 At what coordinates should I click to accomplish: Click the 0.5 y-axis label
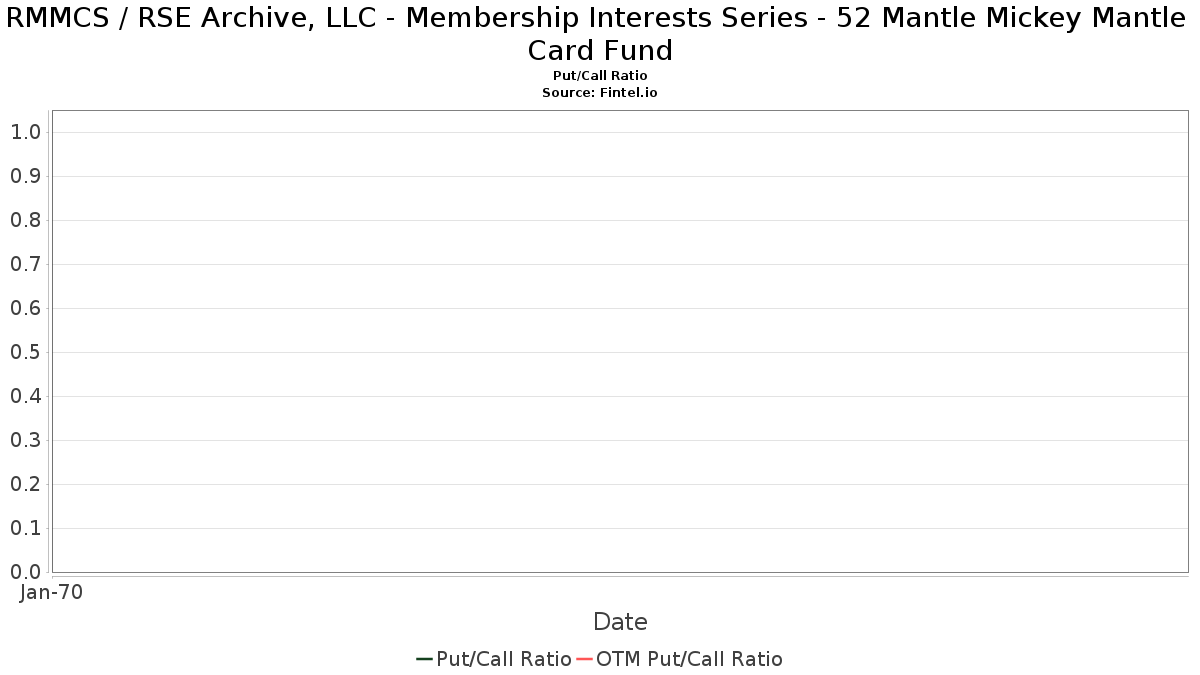click(25, 352)
